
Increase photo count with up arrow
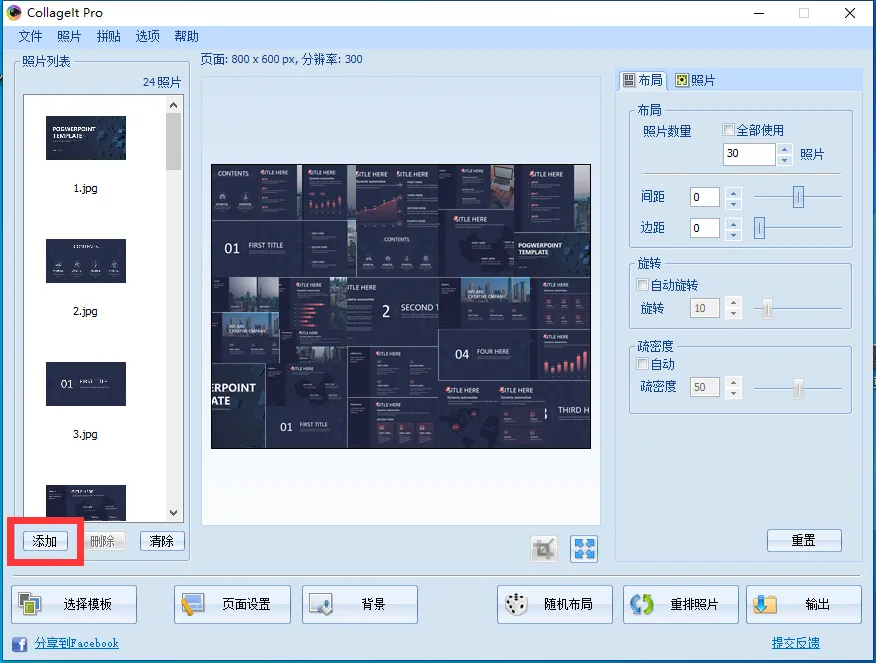pyautogui.click(x=784, y=149)
